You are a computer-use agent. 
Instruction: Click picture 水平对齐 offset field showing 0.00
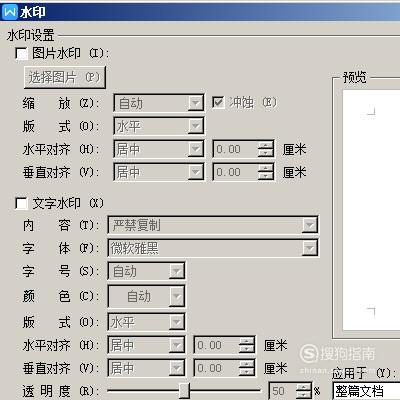(236, 149)
